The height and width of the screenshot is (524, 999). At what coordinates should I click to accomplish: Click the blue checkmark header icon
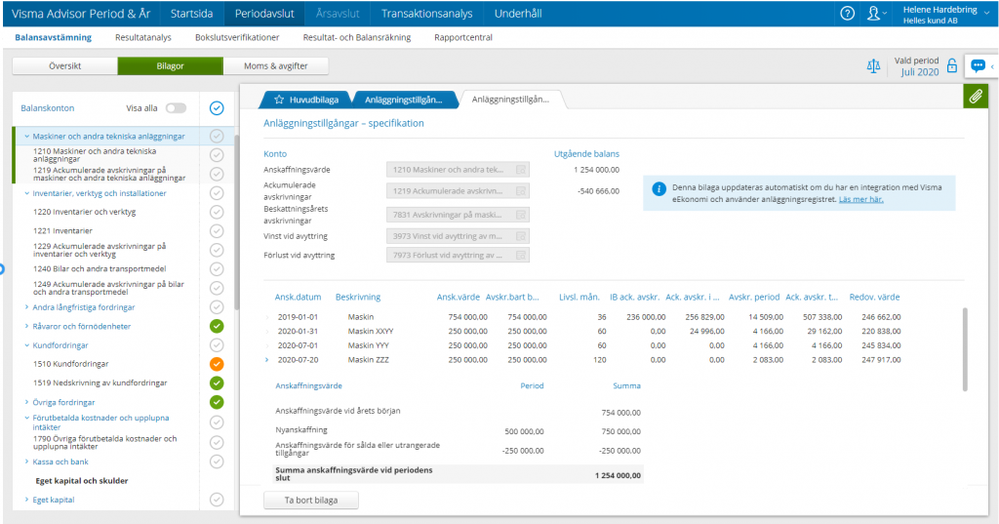pos(217,108)
